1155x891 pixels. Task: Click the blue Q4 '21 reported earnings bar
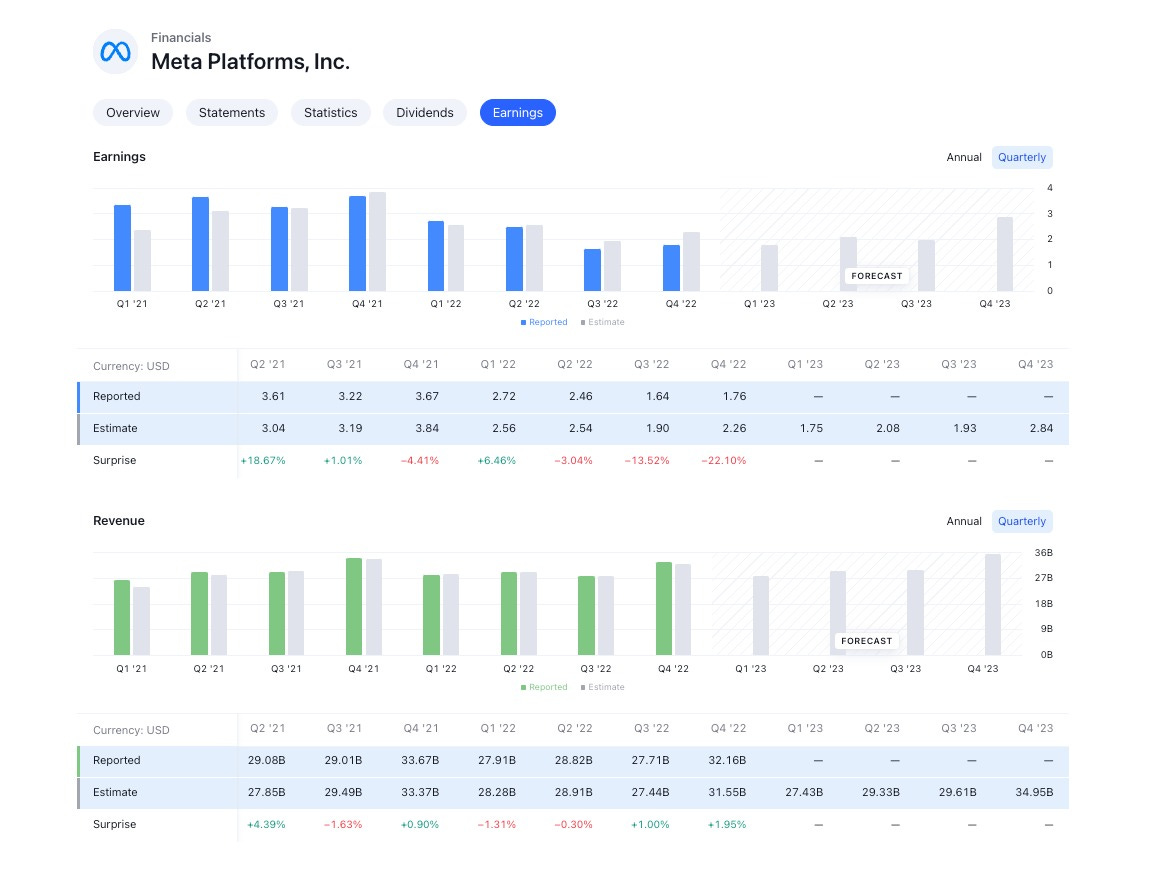pos(357,244)
